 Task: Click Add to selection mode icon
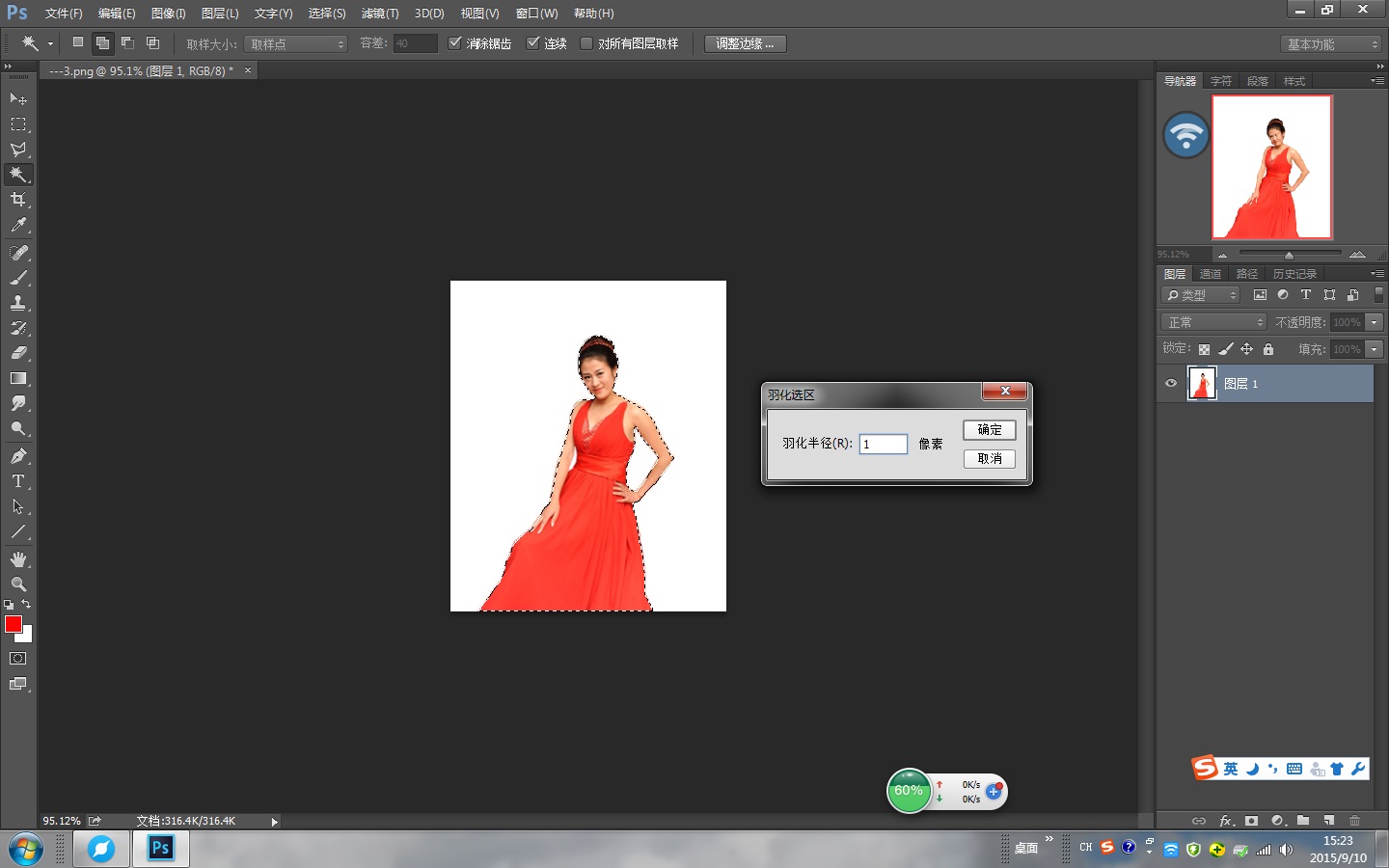pyautogui.click(x=102, y=42)
